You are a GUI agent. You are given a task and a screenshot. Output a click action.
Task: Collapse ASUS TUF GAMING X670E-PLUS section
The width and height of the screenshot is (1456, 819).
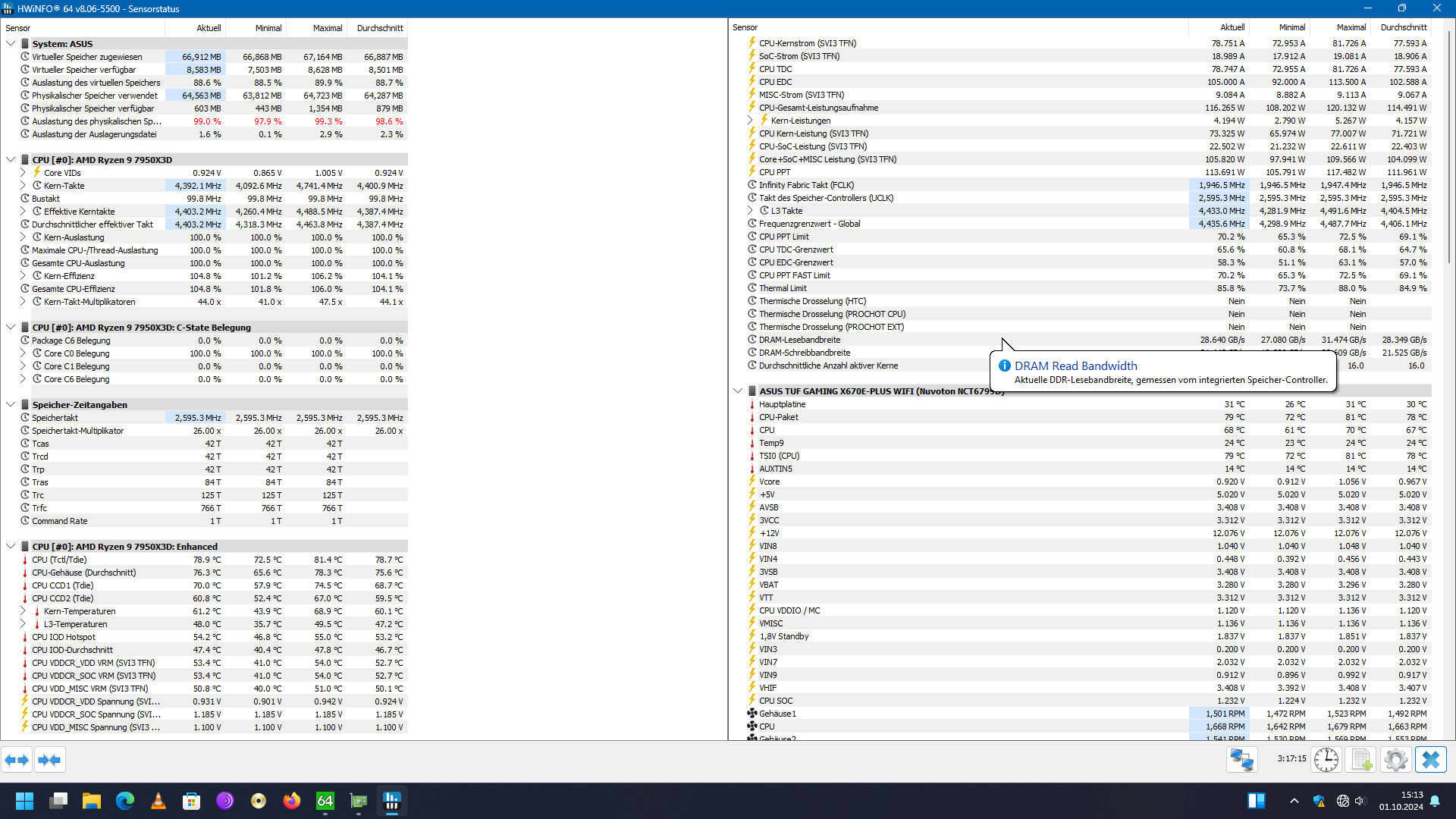pyautogui.click(x=738, y=391)
